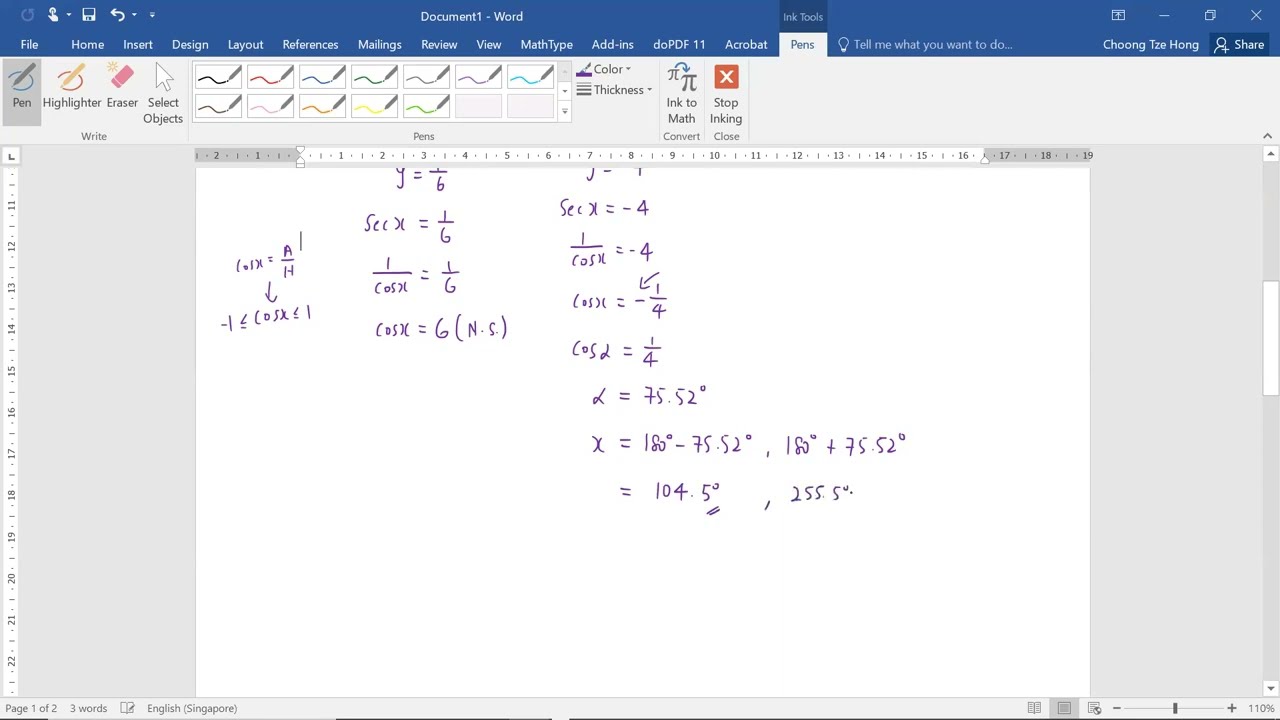Save the document from Quick Access Toolbar
Viewport: 1280px width, 720px height.
pos(89,15)
